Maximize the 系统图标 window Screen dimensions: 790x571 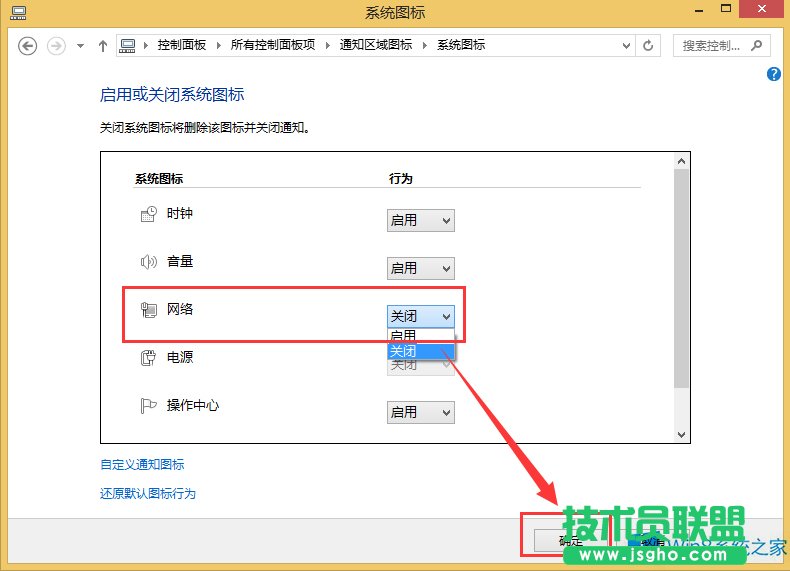coord(726,9)
